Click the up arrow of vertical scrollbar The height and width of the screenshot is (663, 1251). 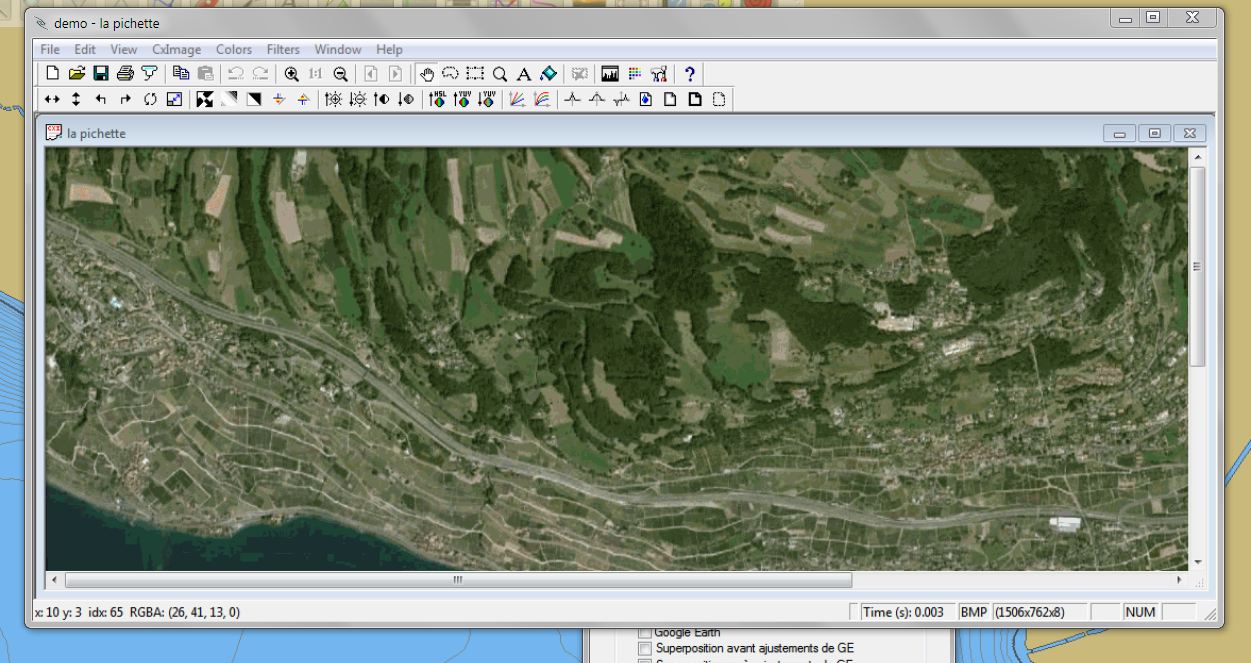pos(1198,157)
